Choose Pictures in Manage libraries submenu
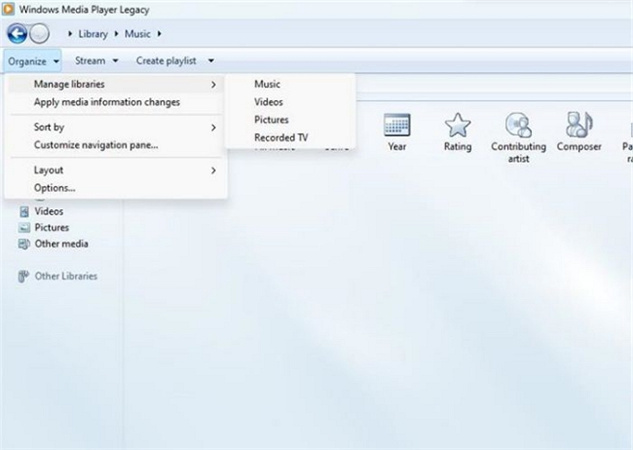Image resolution: width=633 pixels, height=450 pixels. [x=290, y=119]
